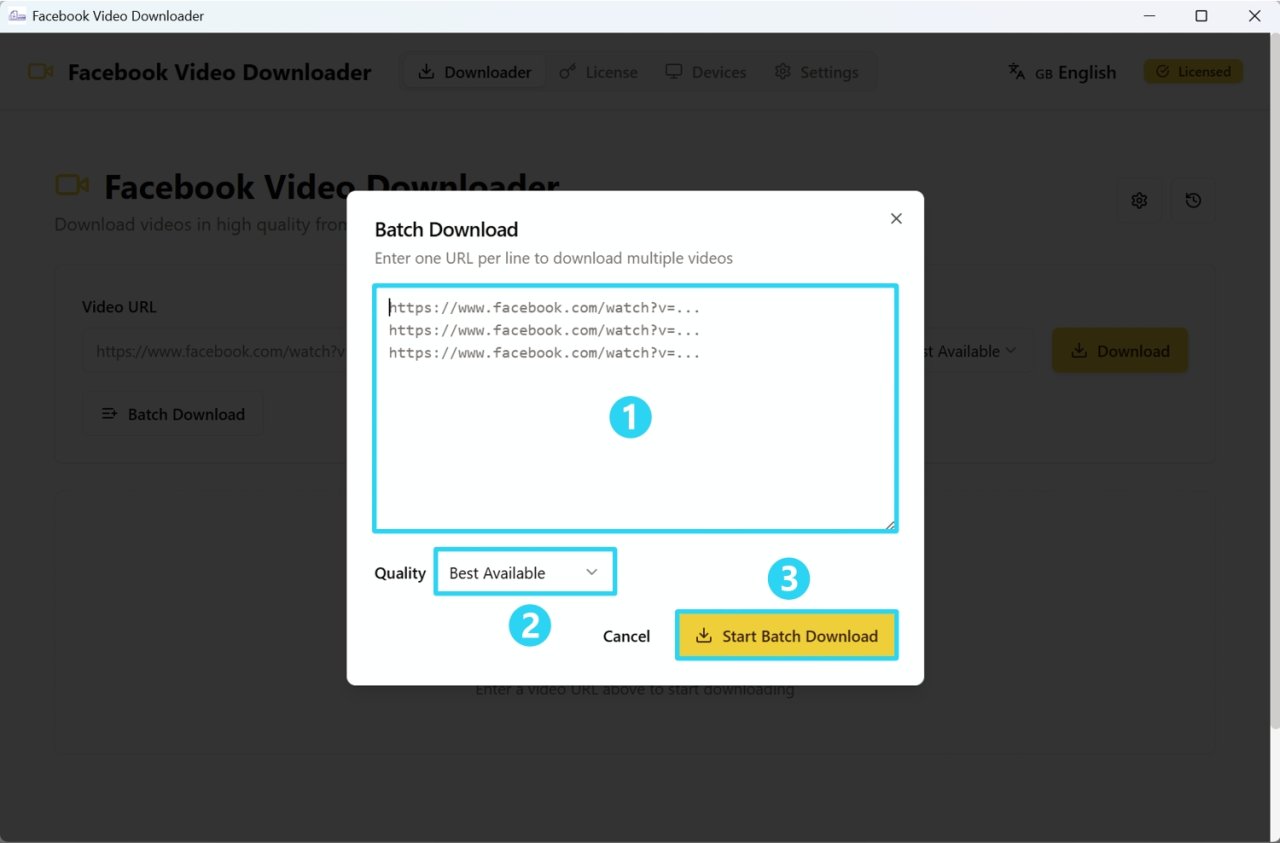This screenshot has height=843, width=1280.
Task: Expand the Best Available quality selector
Action: [524, 571]
